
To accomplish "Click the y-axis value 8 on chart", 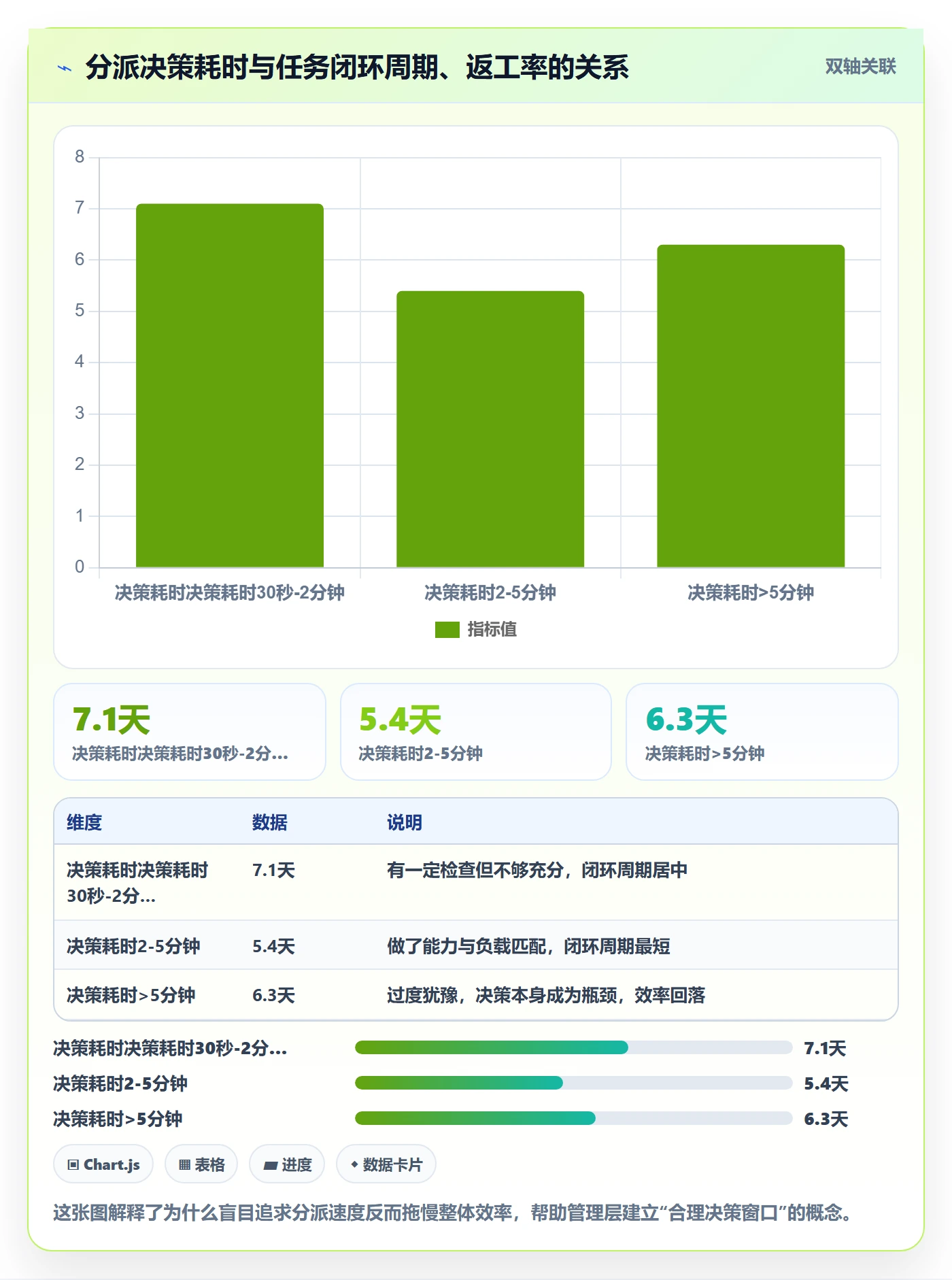I will pos(80,157).
